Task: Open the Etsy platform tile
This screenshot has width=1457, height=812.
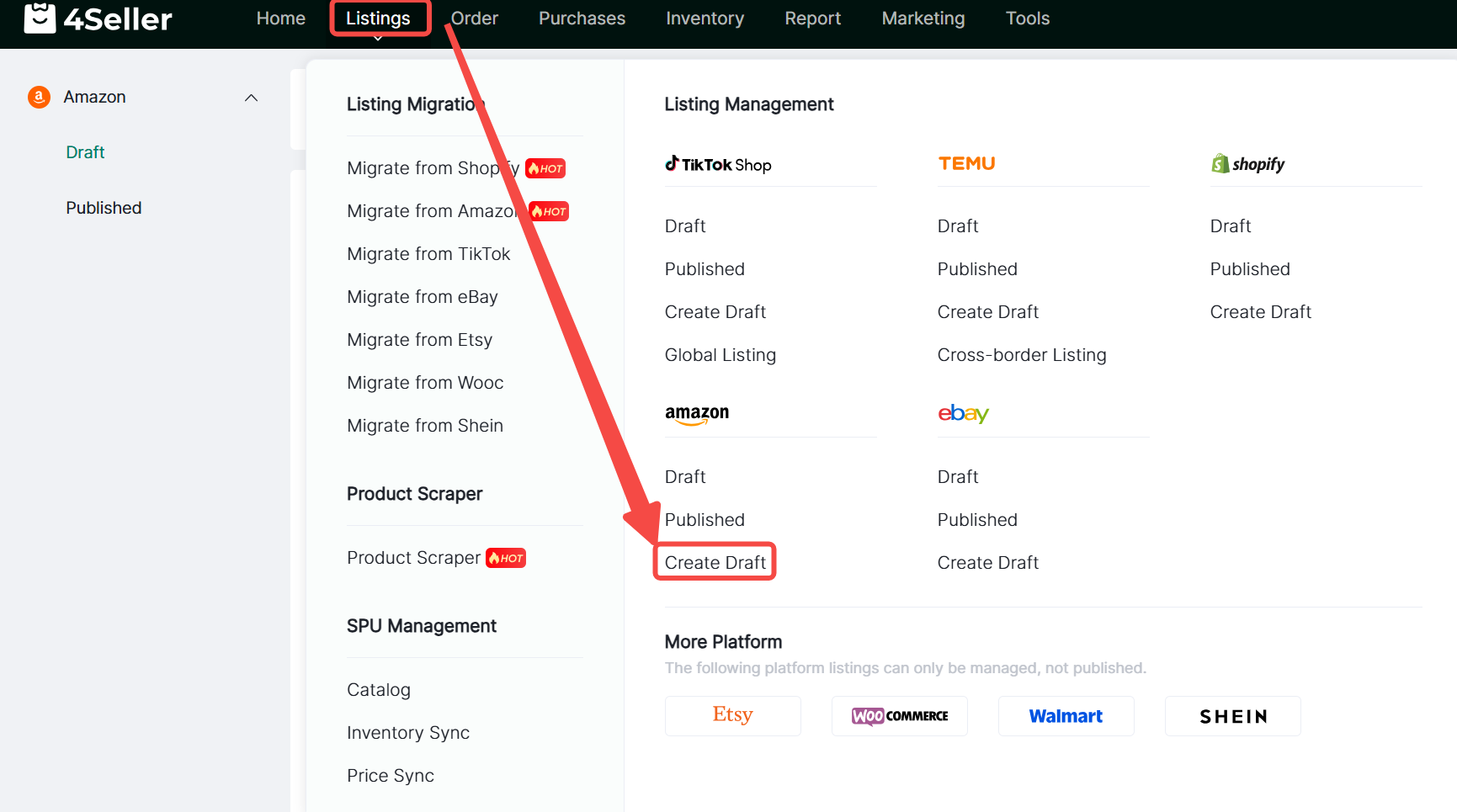Action: point(732,716)
